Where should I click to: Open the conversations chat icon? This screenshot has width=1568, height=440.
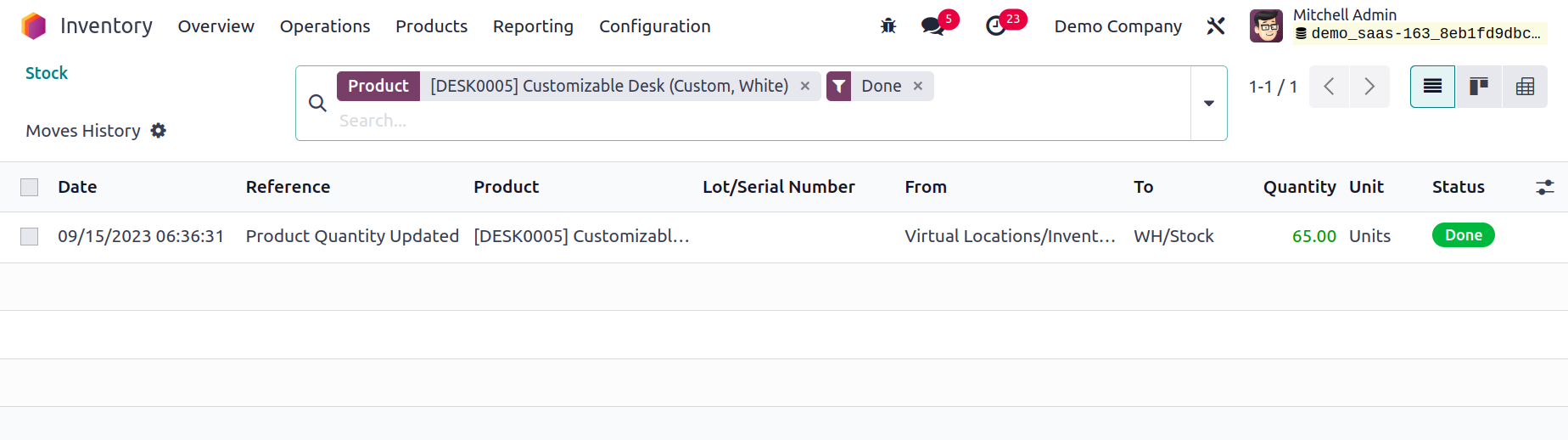click(933, 26)
